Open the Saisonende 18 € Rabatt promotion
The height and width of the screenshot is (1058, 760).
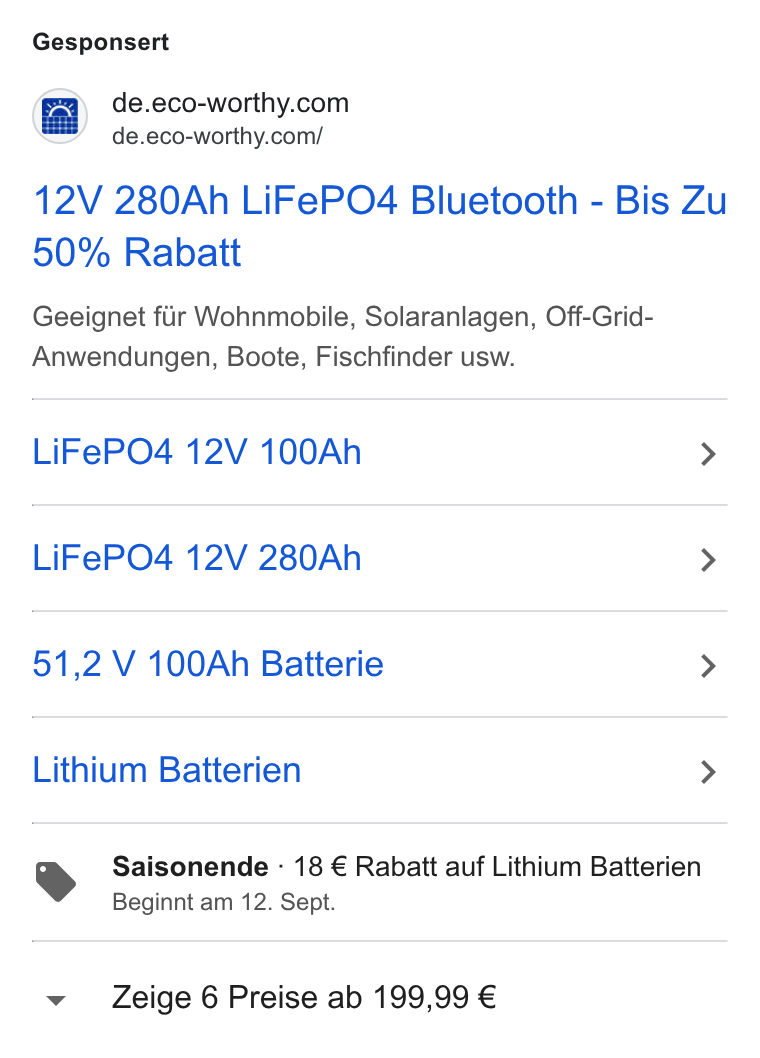[x=379, y=882]
